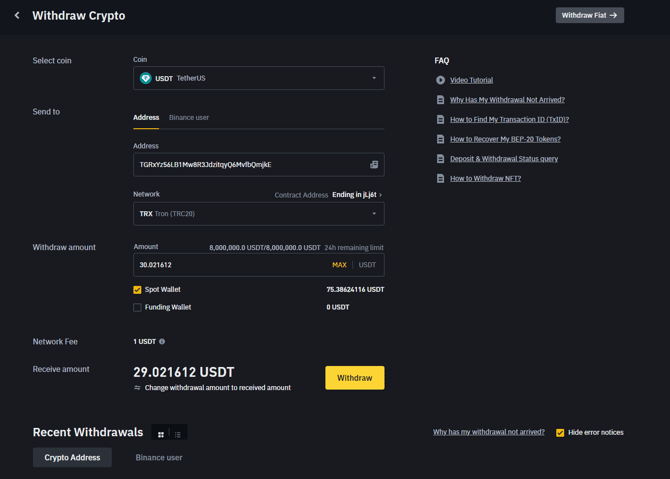This screenshot has height=479, width=670.
Task: Click the 1 USDT network fee value
Action: tap(144, 341)
